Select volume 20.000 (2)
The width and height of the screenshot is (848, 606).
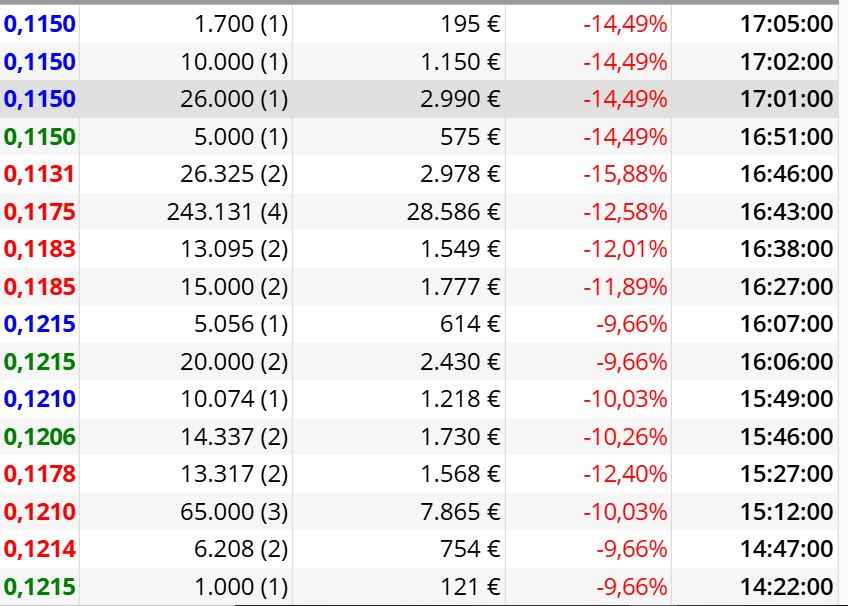click(x=234, y=362)
